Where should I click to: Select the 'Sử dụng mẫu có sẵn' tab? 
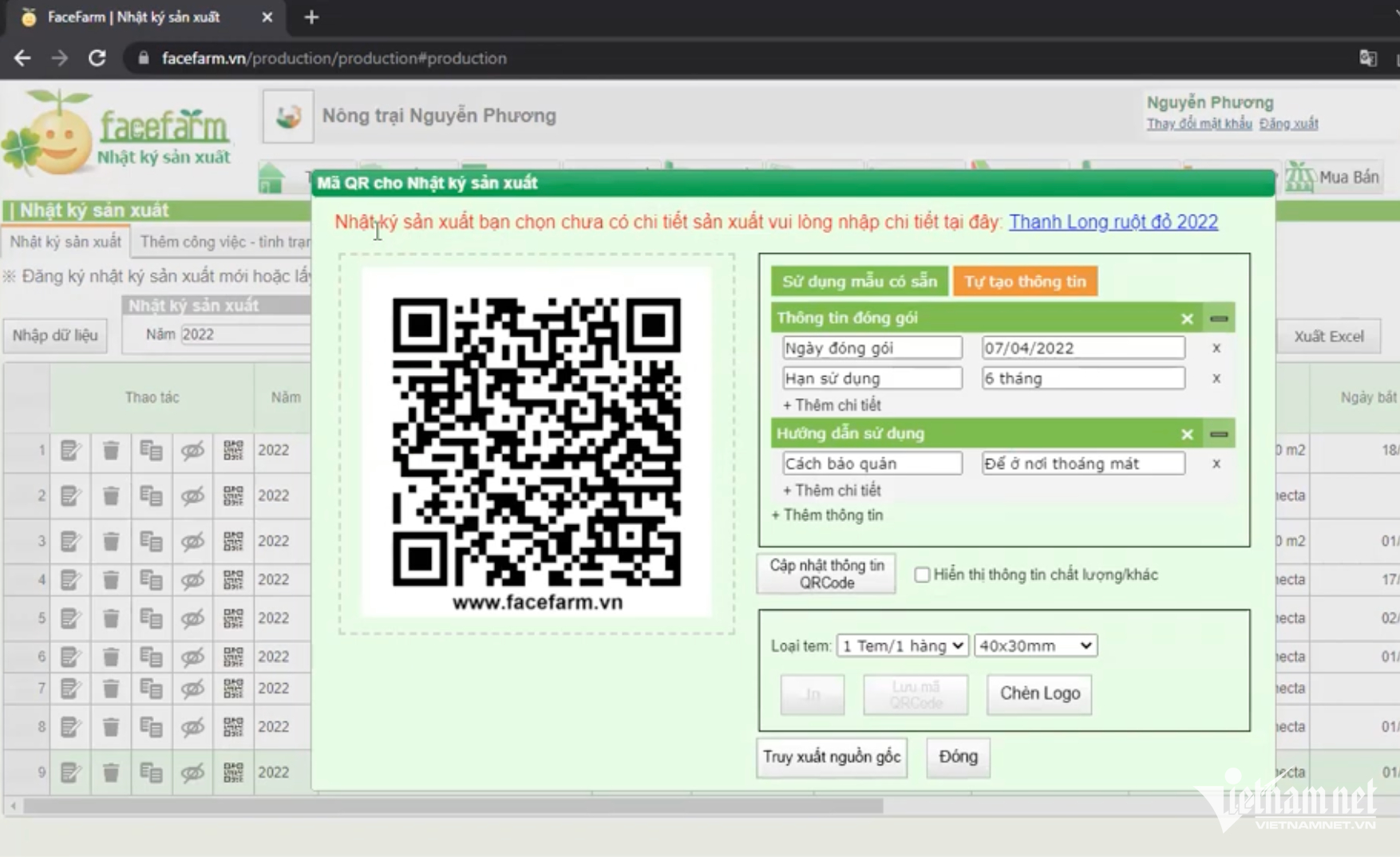click(859, 282)
